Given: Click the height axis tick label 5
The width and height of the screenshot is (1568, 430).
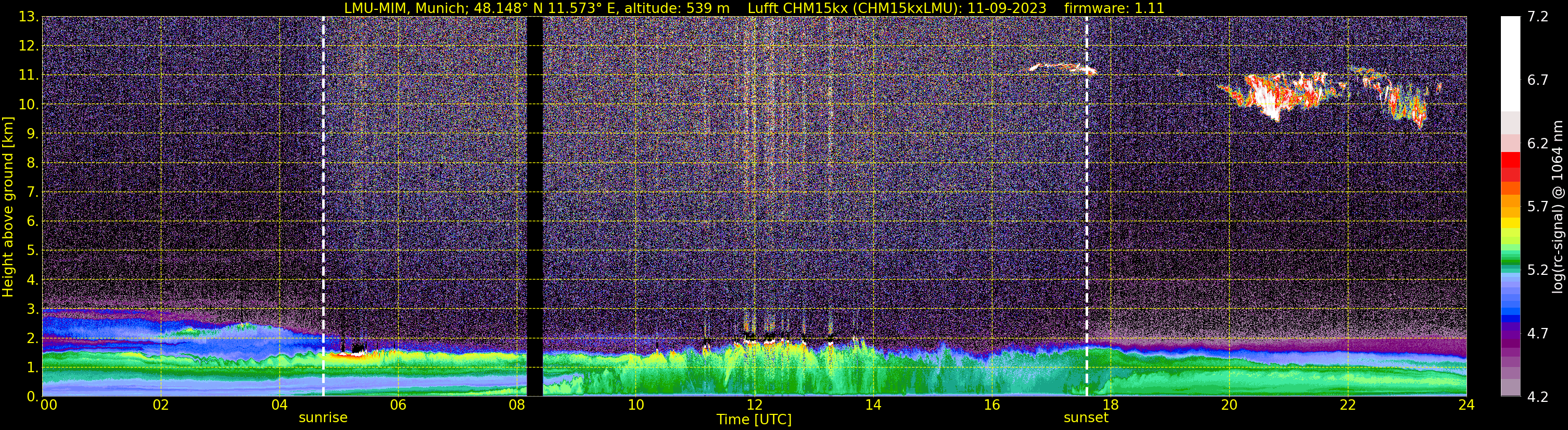Looking at the screenshot, I should pos(32,250).
